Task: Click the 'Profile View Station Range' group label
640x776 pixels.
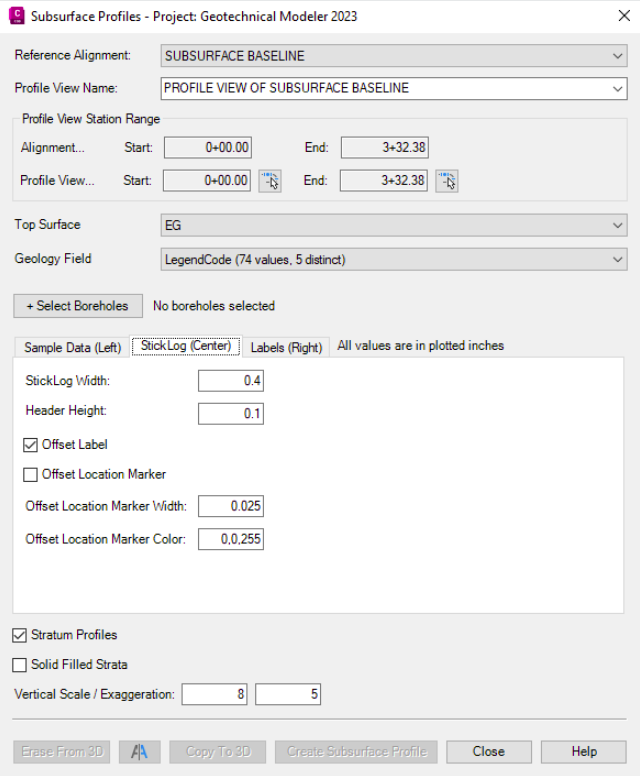Action: pos(91,119)
